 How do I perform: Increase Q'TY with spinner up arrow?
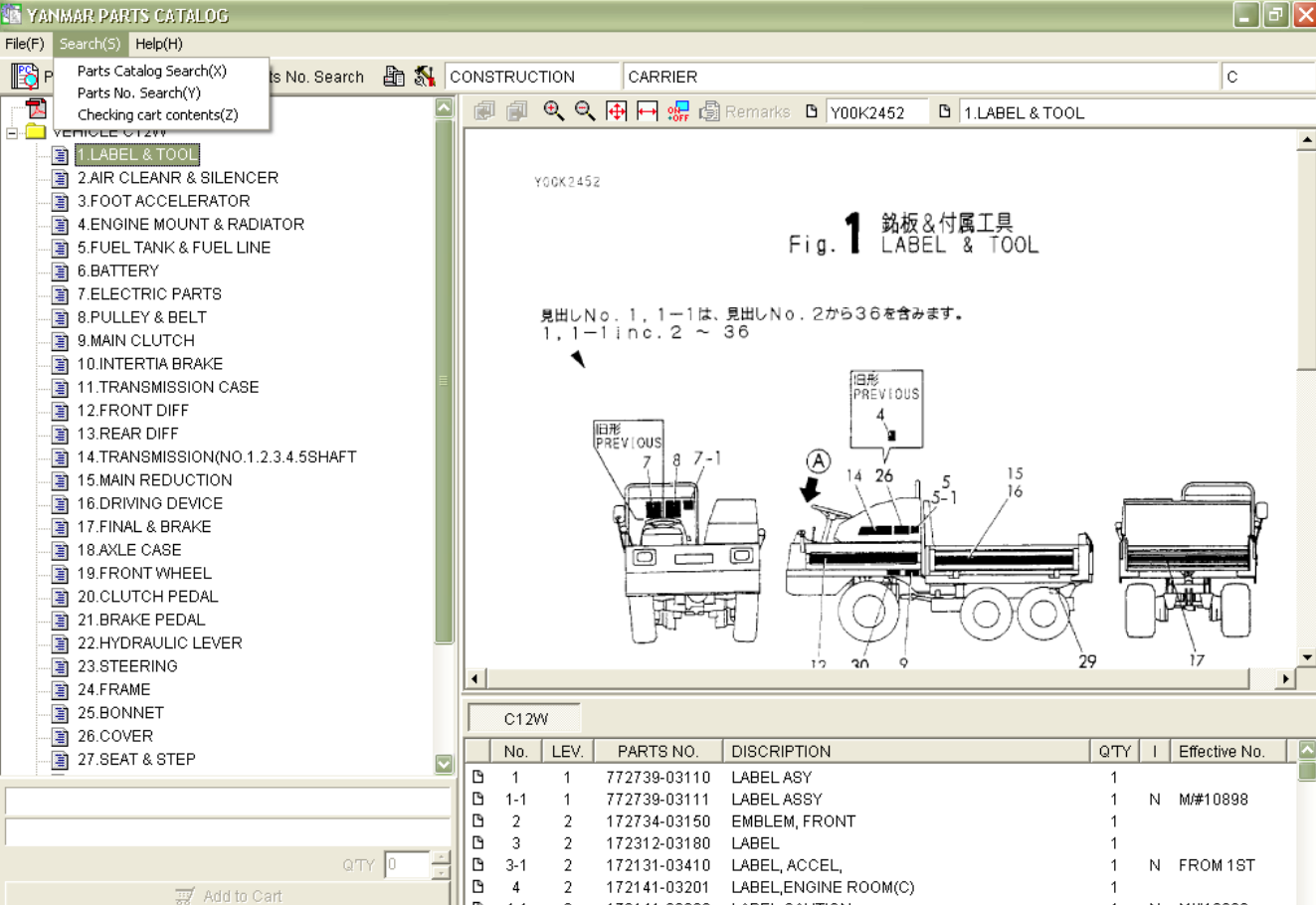(x=441, y=857)
